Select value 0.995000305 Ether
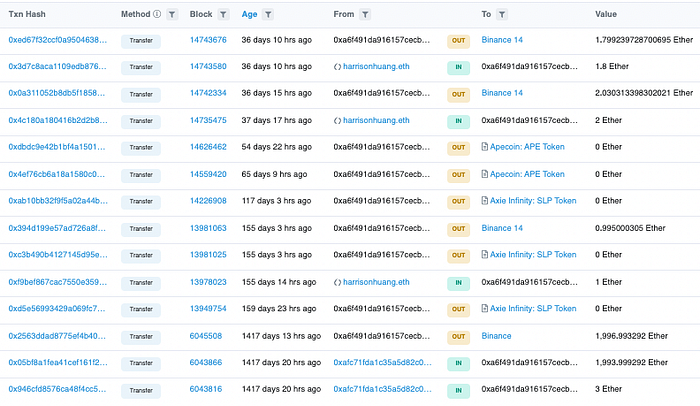 [630, 228]
